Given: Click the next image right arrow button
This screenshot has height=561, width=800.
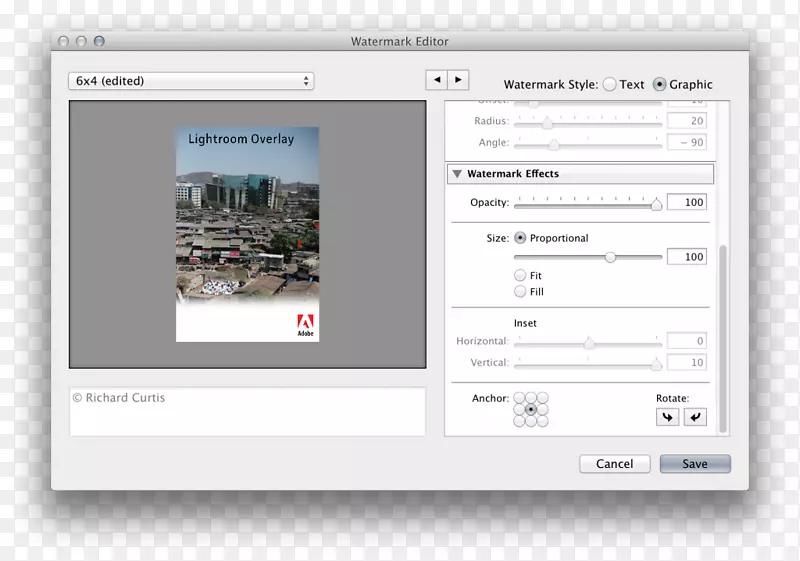Looking at the screenshot, I should (458, 80).
